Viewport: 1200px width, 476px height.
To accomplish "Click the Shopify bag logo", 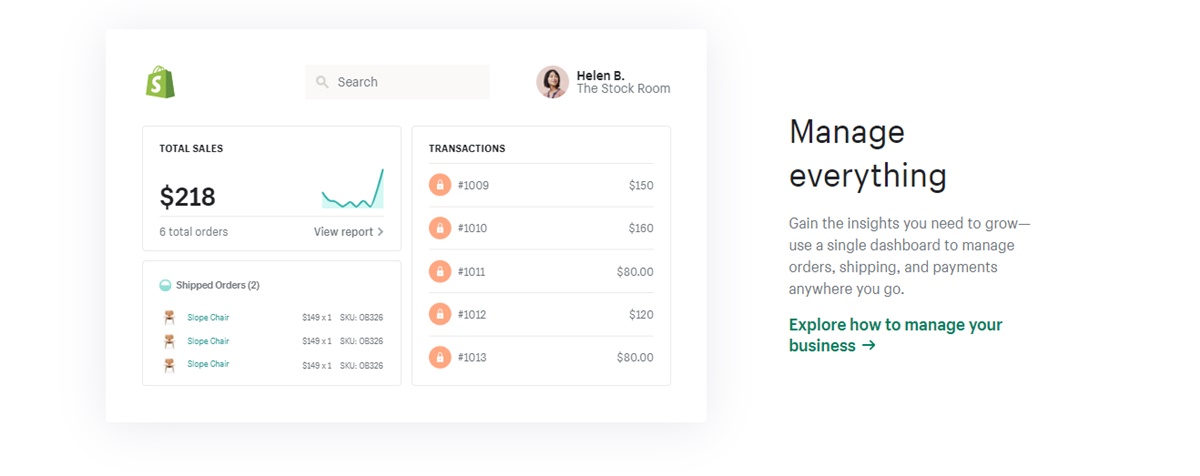I will click(160, 82).
